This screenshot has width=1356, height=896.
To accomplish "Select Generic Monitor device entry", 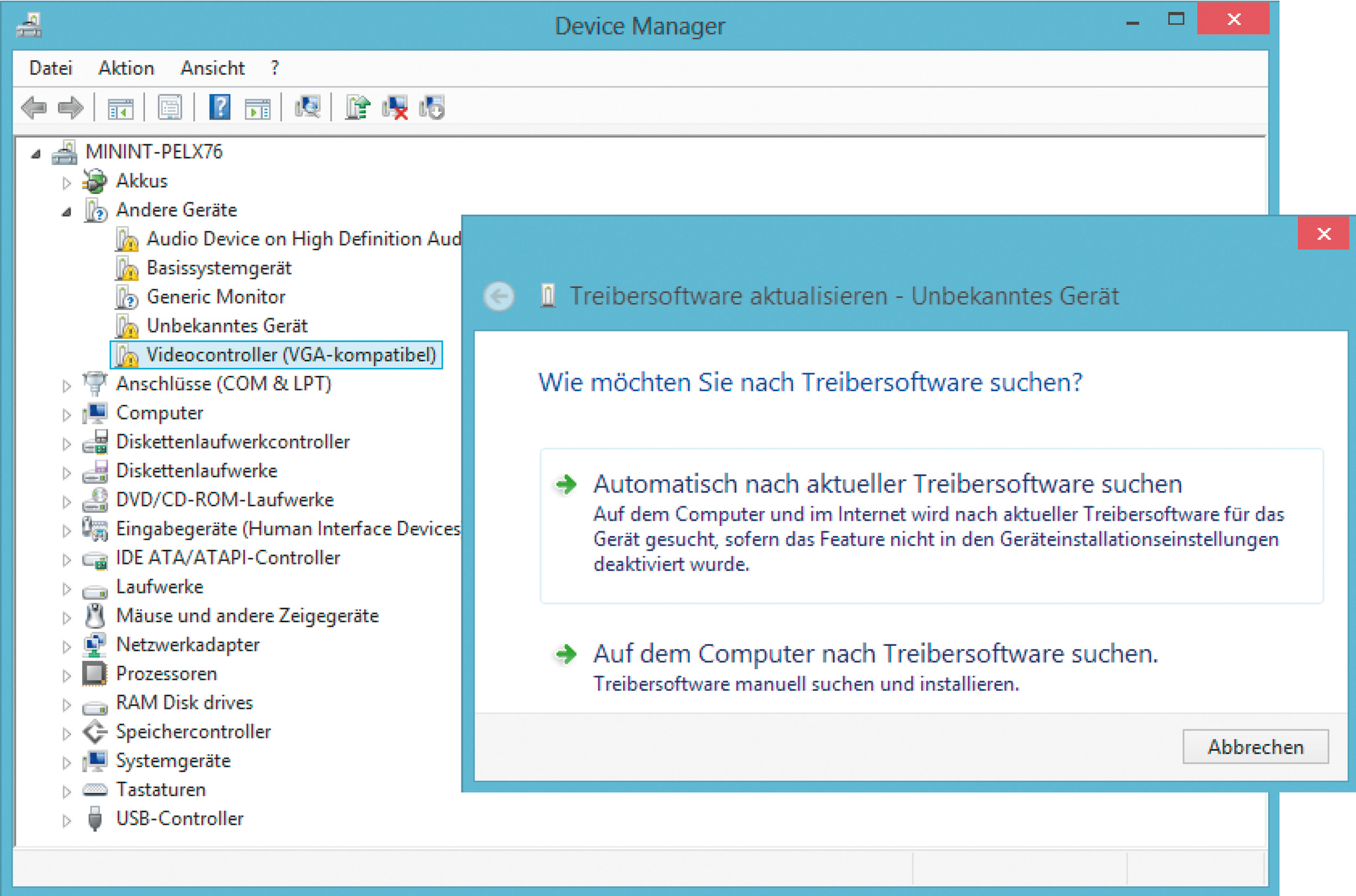I will click(216, 297).
